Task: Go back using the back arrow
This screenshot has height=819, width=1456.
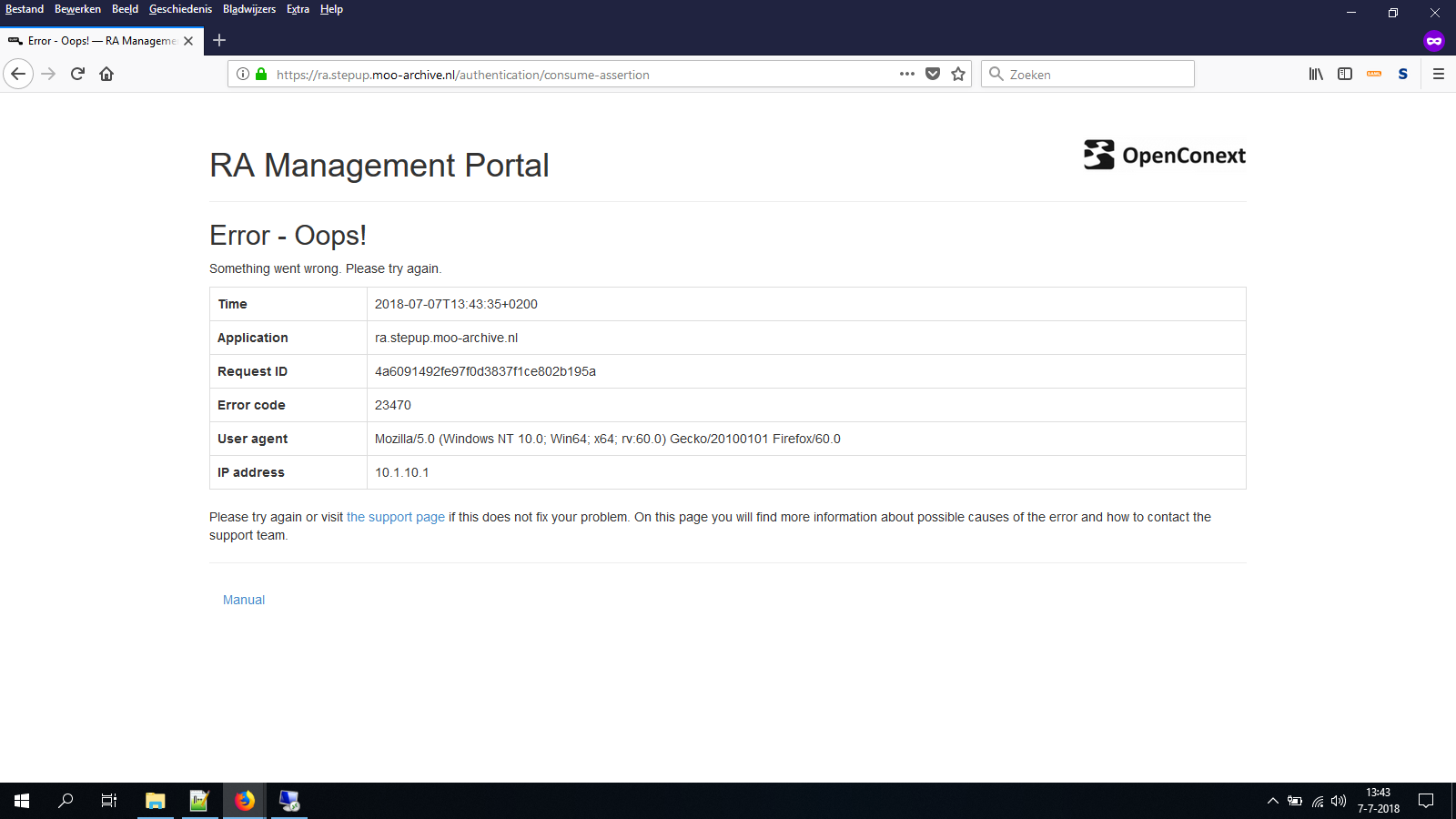Action: [x=18, y=74]
